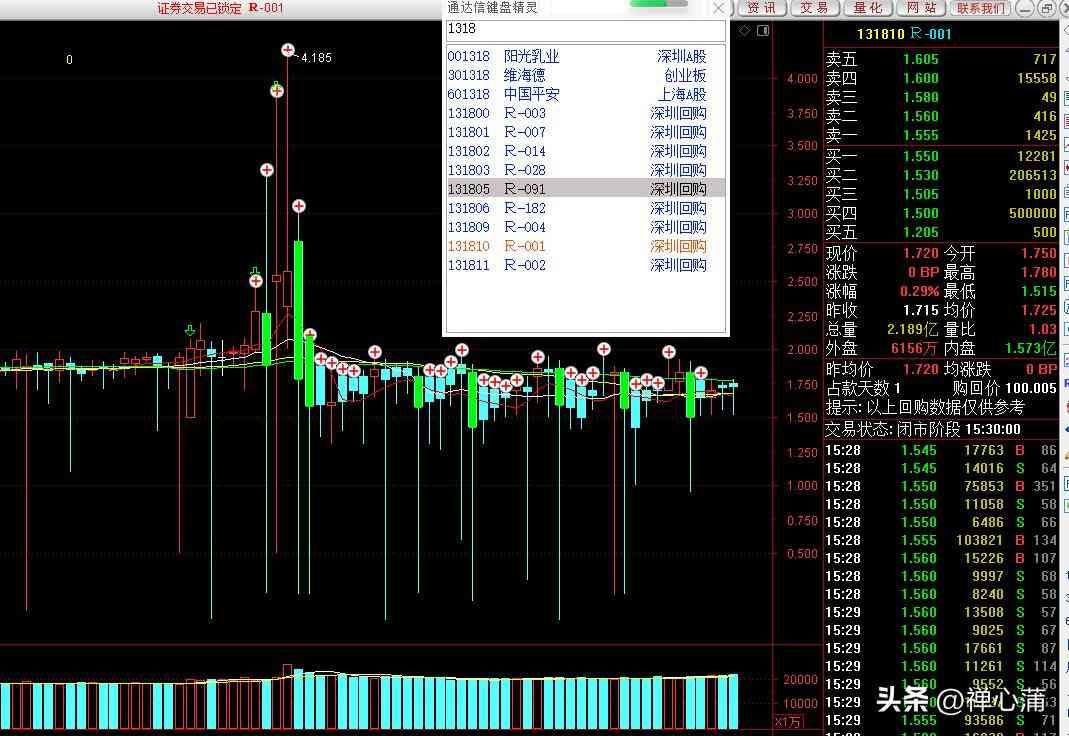Click the diamond icon above the price axis
The height and width of the screenshot is (736, 1069).
tap(744, 30)
